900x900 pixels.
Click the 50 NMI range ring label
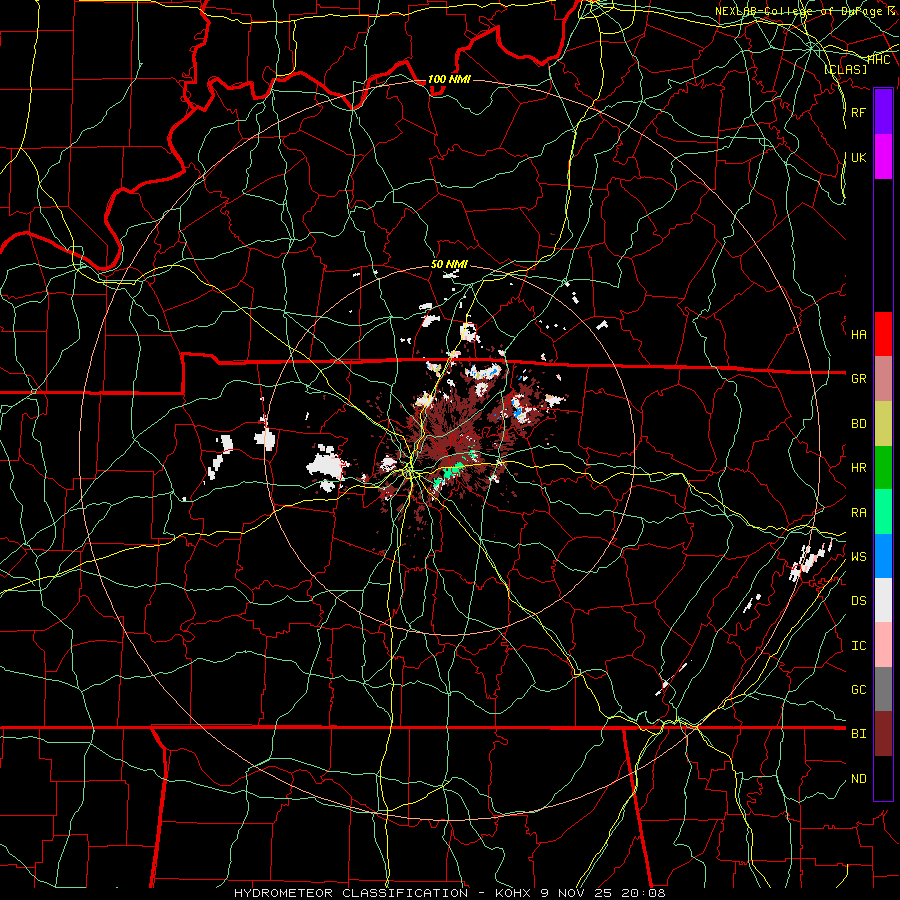point(449,264)
